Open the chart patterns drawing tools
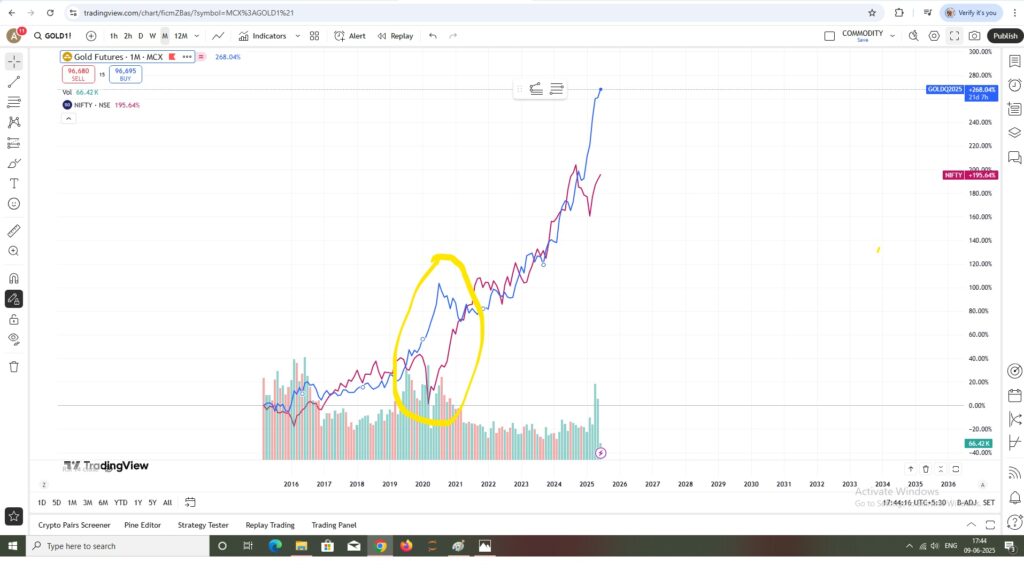 14,122
